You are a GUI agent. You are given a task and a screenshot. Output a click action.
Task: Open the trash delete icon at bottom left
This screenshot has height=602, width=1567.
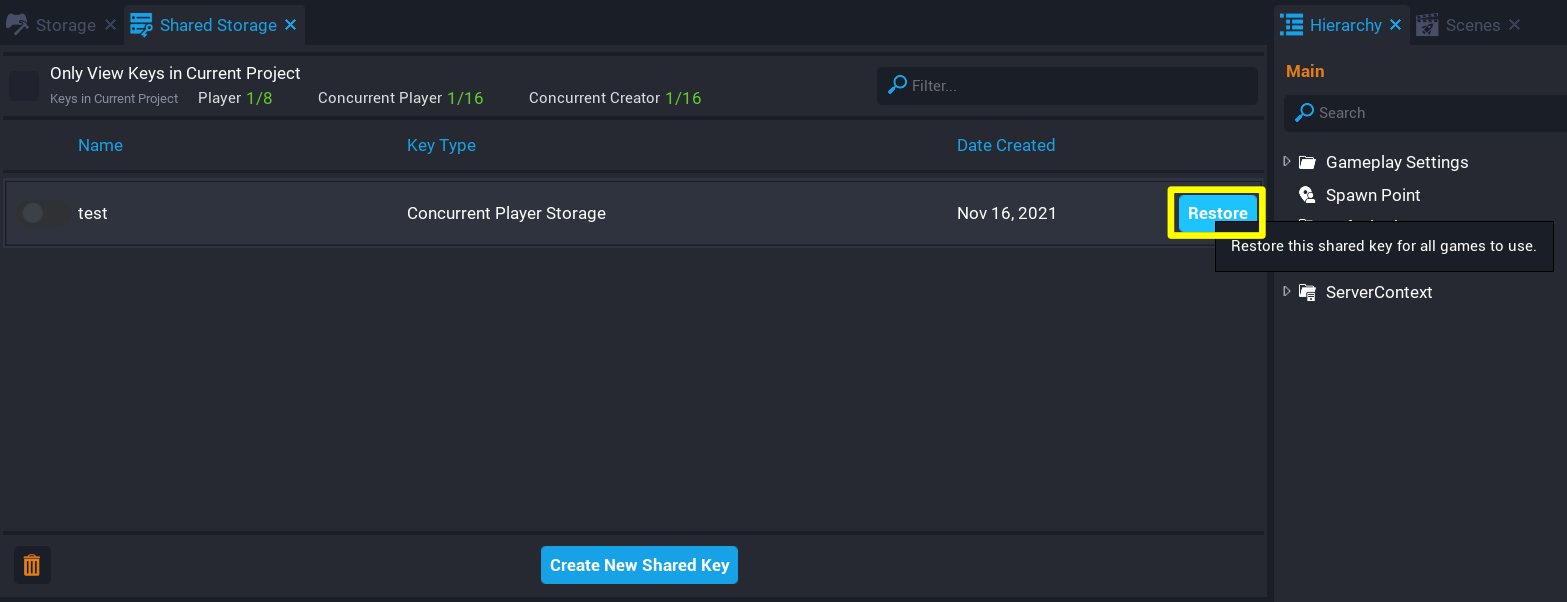pos(32,565)
